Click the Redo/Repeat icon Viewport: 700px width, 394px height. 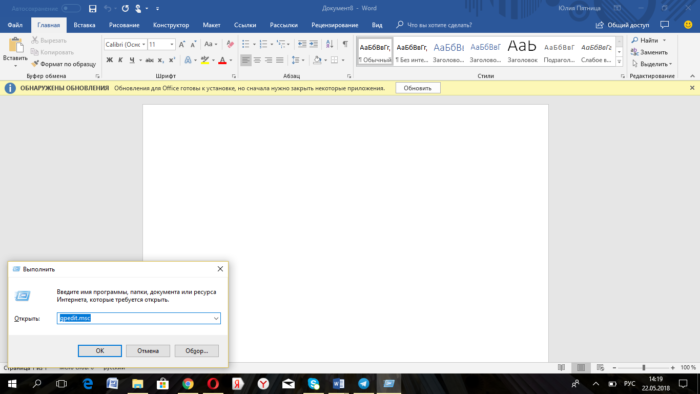coord(125,8)
